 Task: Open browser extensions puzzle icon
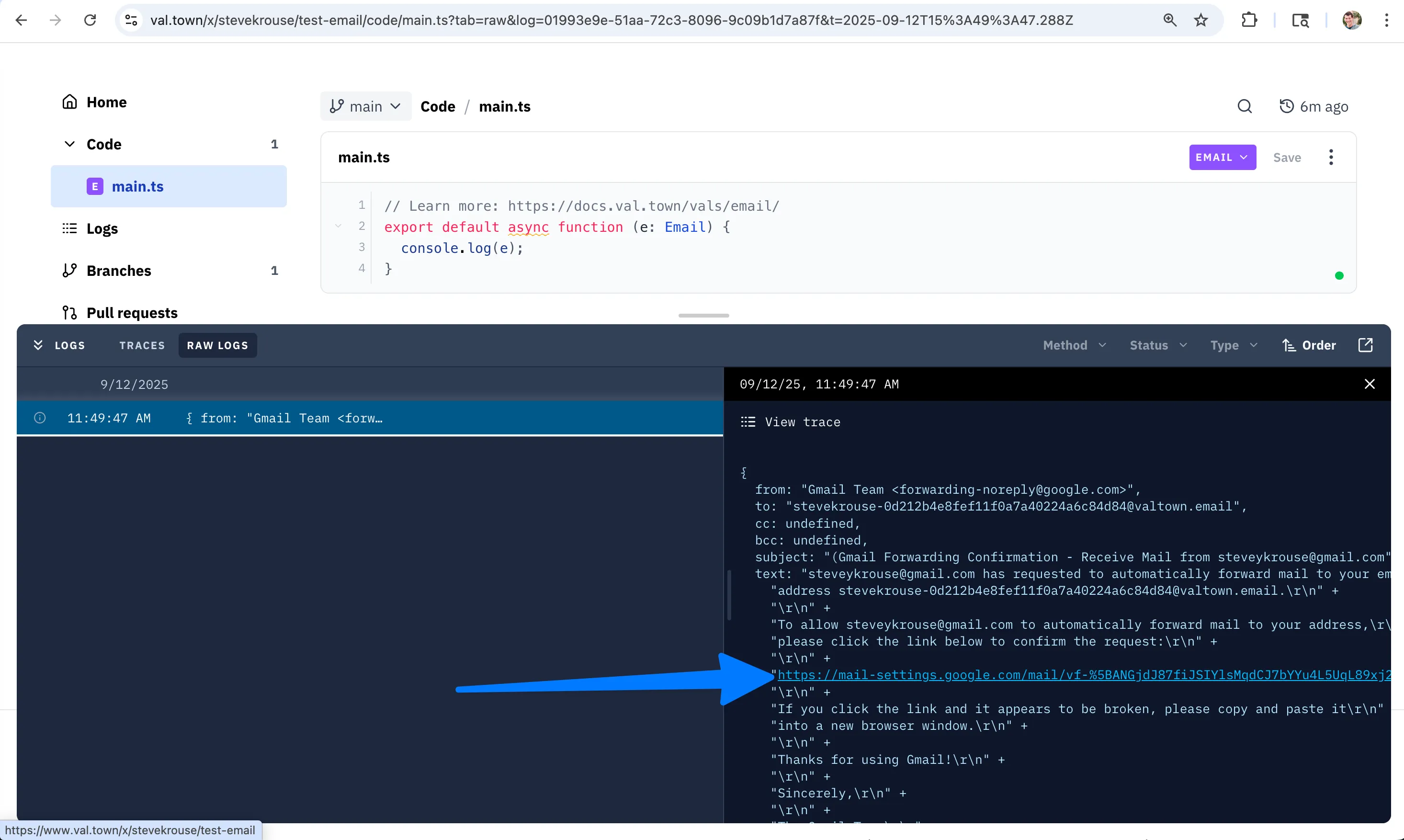[1249, 21]
